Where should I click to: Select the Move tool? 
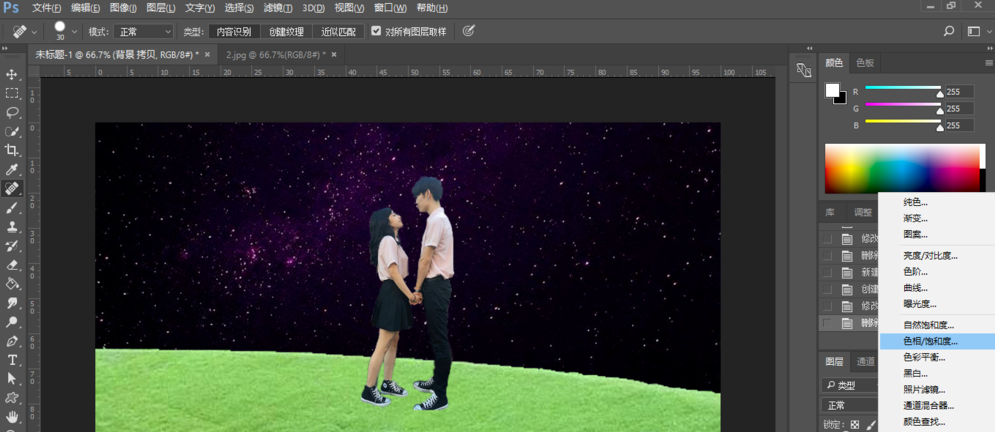click(x=12, y=75)
